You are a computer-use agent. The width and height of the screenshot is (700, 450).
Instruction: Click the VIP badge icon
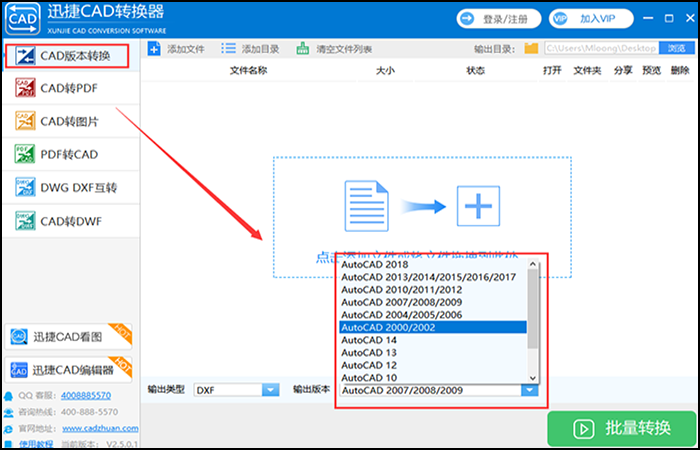[560, 19]
